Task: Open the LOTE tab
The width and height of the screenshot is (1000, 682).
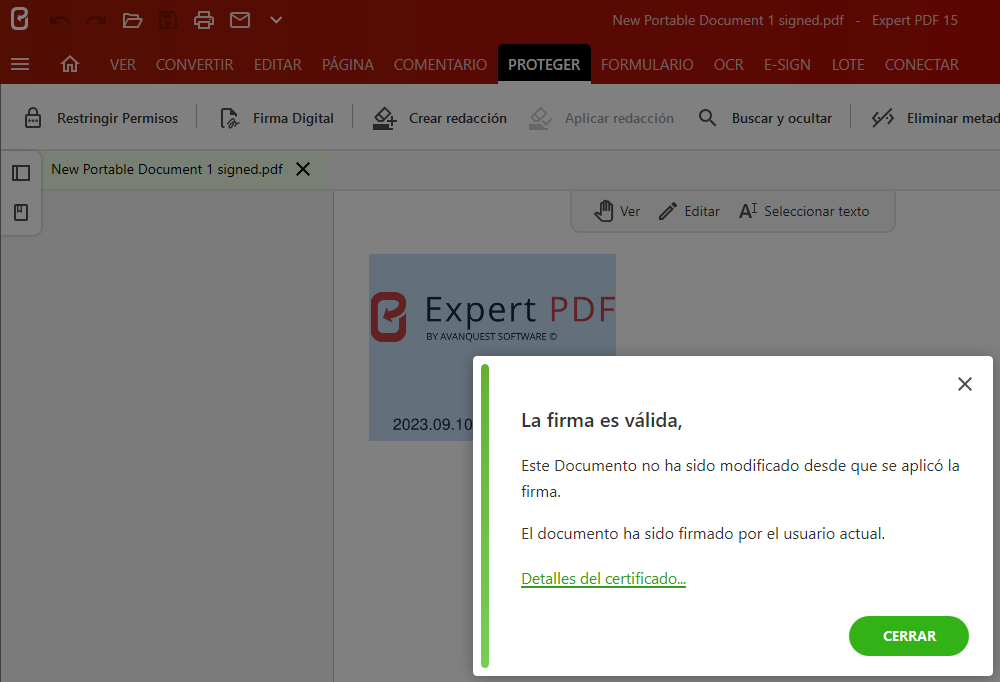Action: point(848,64)
